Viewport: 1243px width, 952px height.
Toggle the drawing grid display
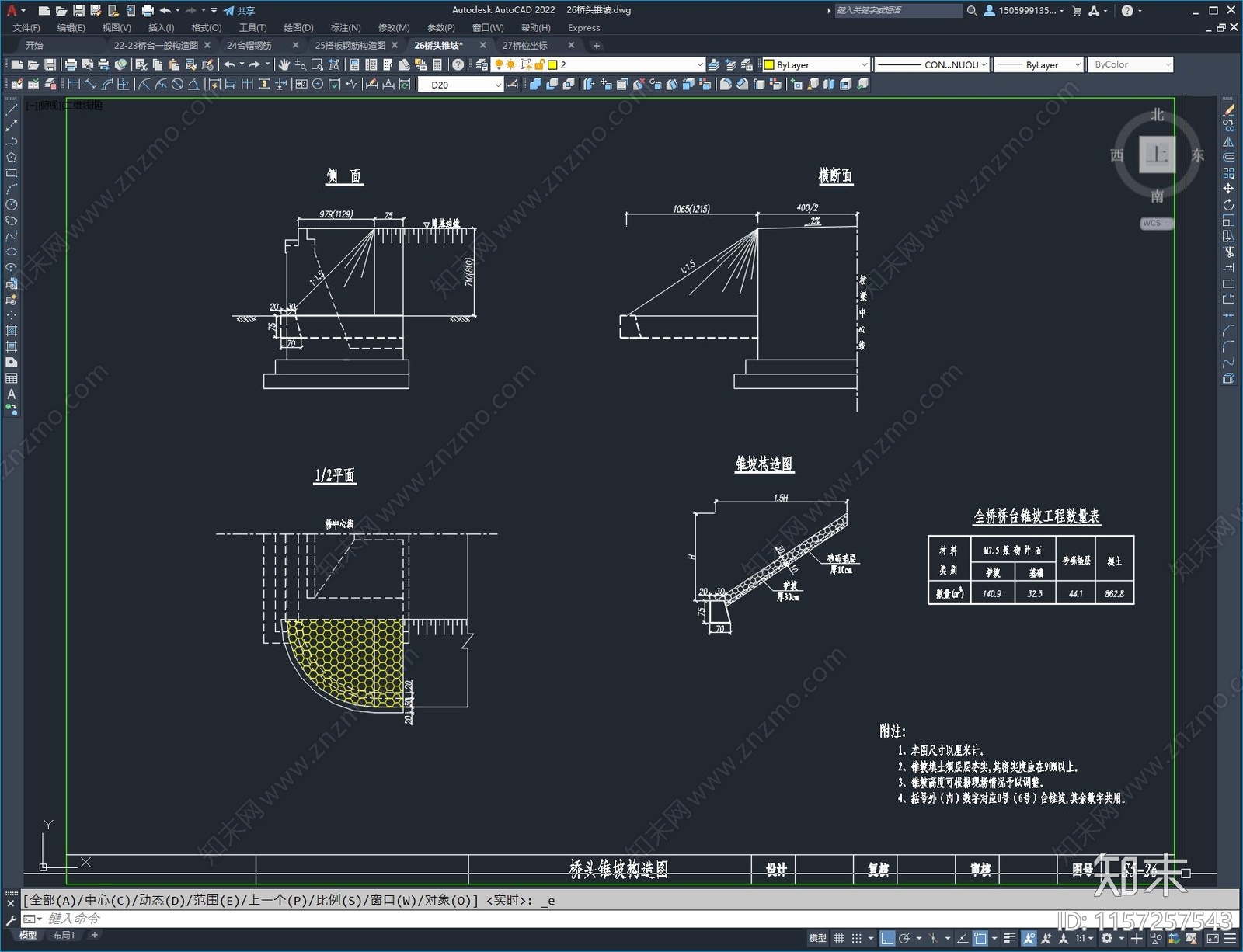(839, 938)
